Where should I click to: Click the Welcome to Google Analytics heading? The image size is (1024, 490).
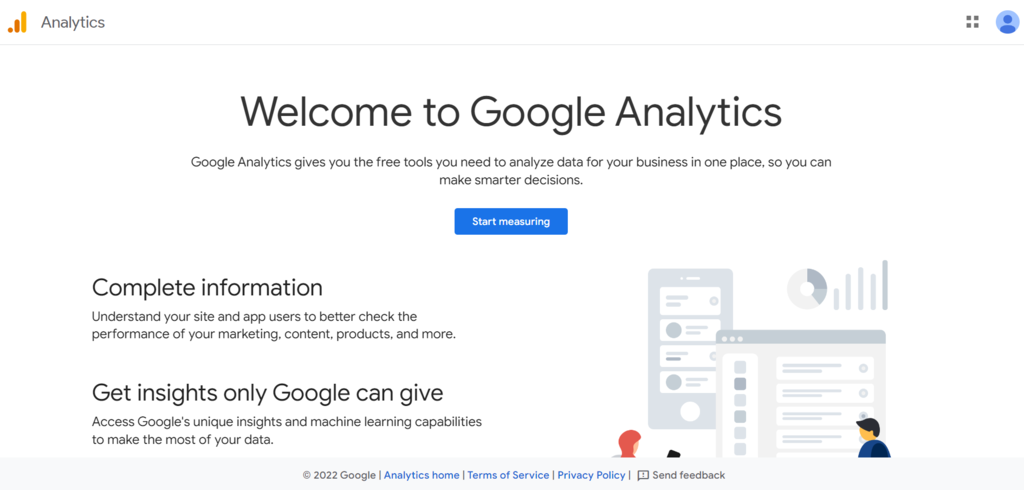pyautogui.click(x=511, y=111)
